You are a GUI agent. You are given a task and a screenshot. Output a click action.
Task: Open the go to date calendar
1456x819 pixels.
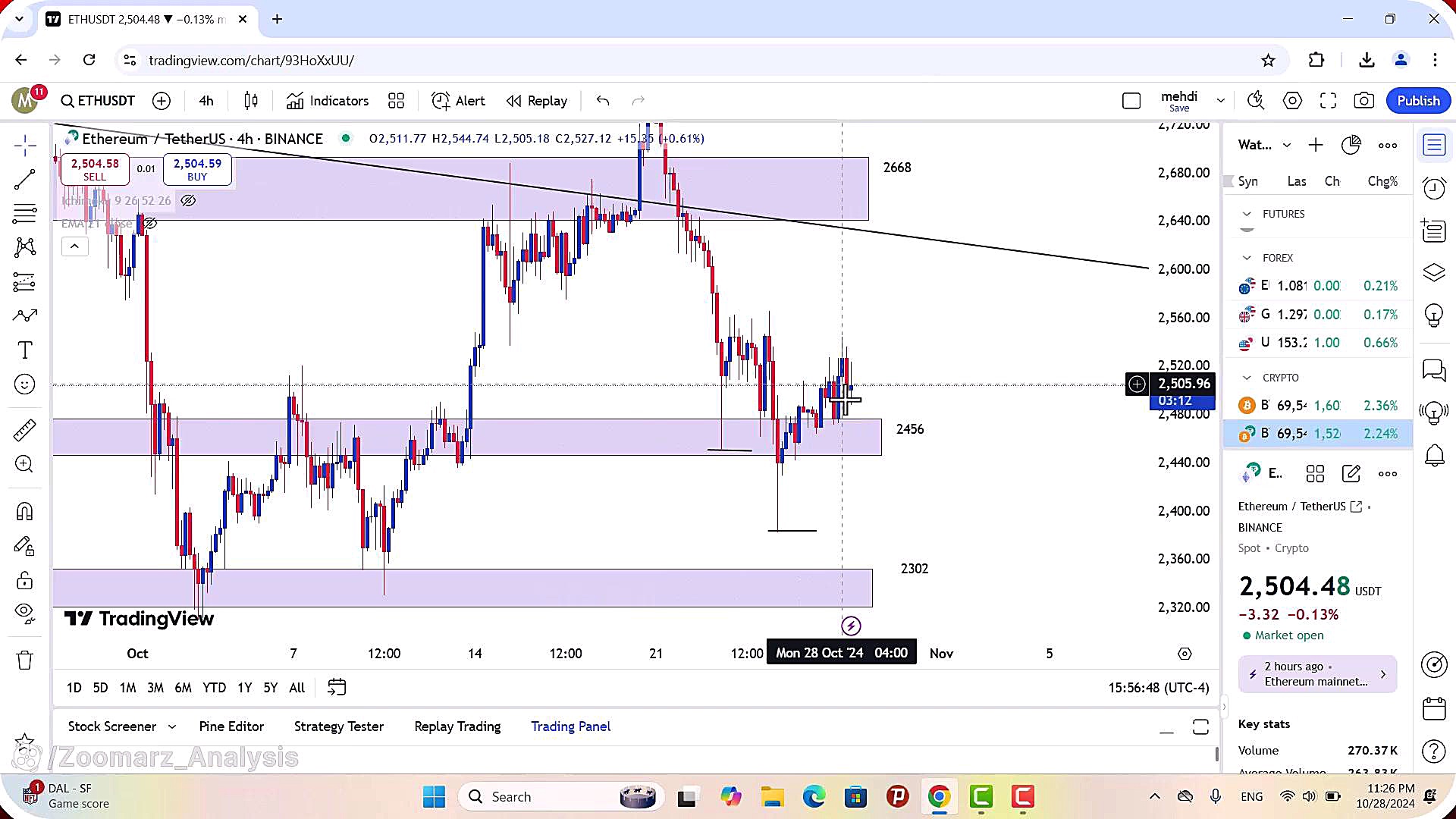click(336, 688)
